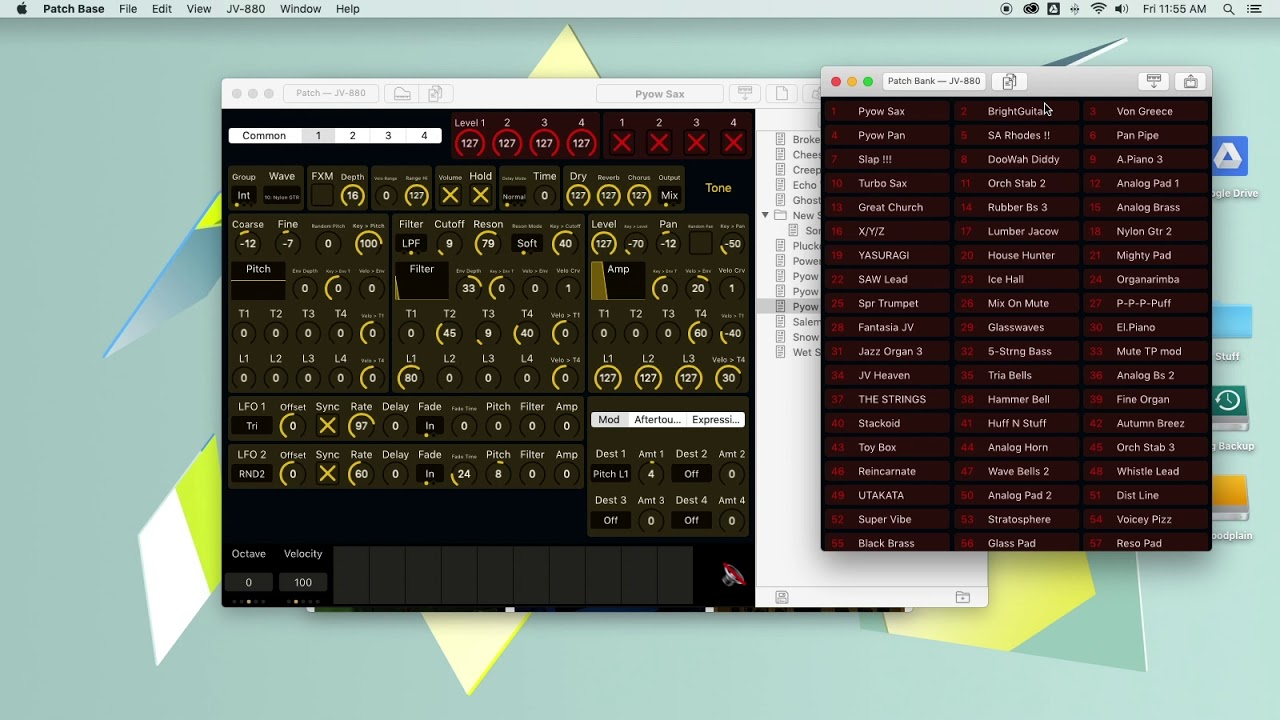The height and width of the screenshot is (720, 1280).
Task: Toggle tone 1 mute X switch
Action: point(622,143)
